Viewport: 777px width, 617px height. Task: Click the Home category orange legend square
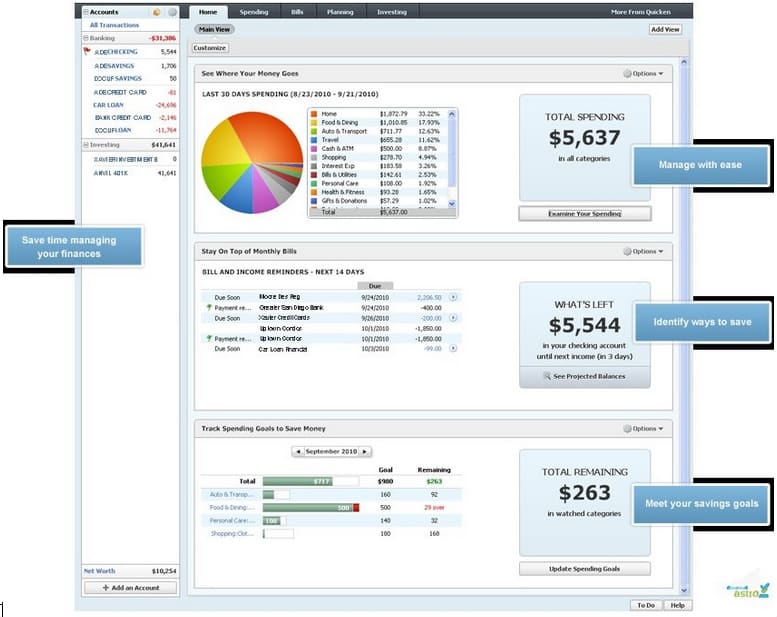pyautogui.click(x=314, y=114)
